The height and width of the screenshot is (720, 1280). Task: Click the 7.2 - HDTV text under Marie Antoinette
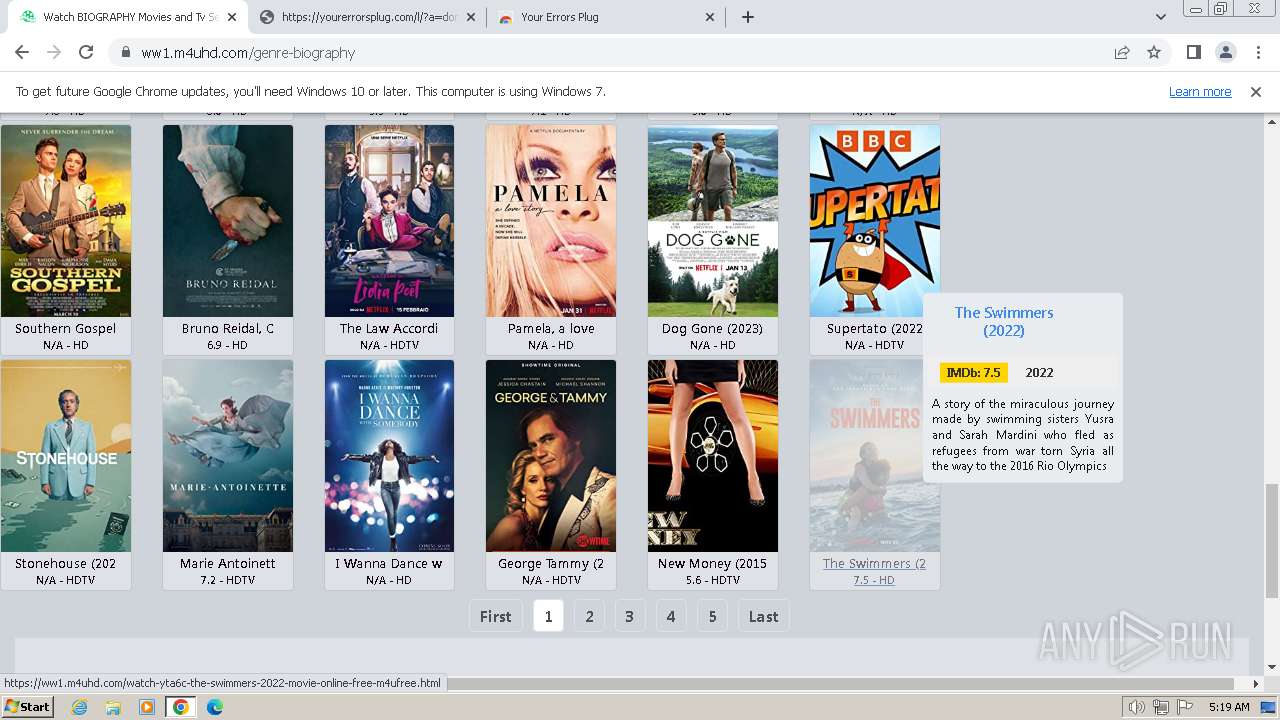pos(227,580)
